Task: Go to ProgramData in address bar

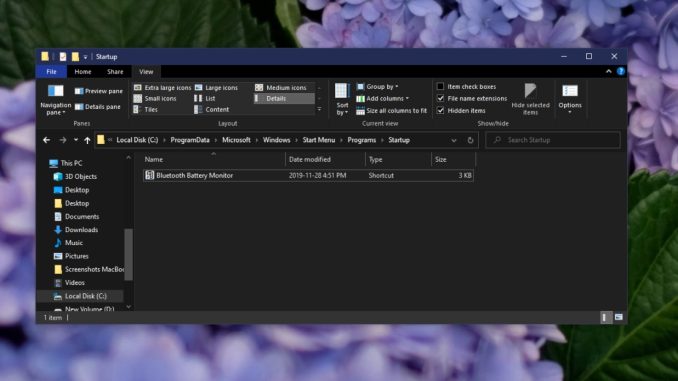Action: [190, 140]
